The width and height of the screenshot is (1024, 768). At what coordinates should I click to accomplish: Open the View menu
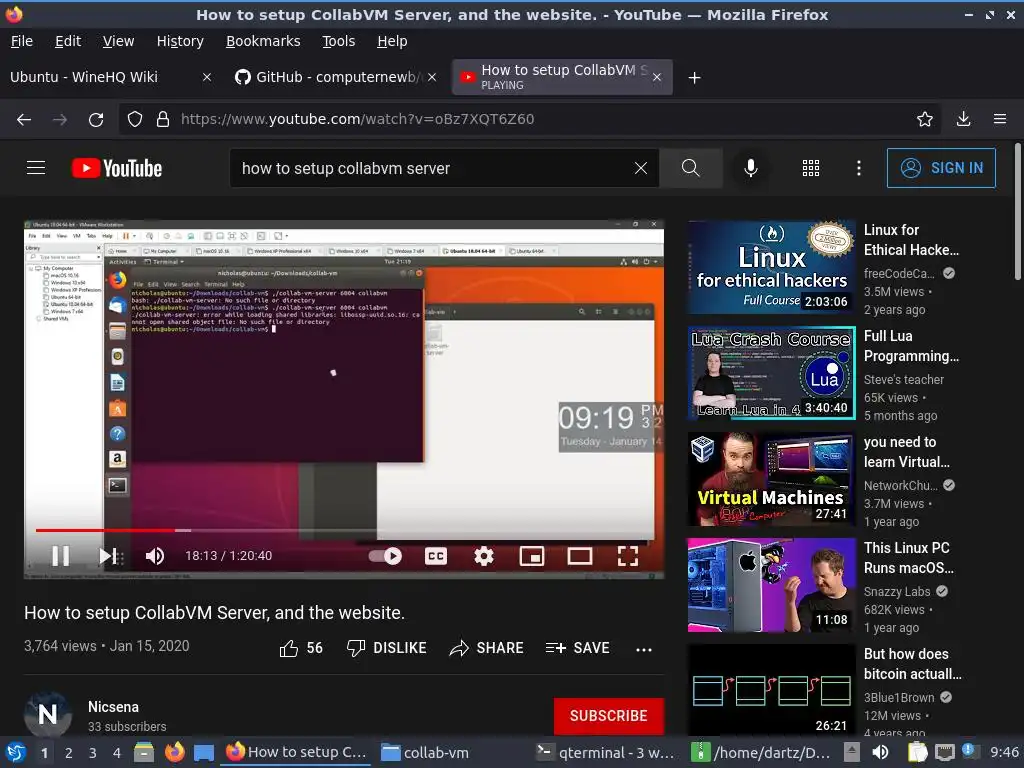118,41
